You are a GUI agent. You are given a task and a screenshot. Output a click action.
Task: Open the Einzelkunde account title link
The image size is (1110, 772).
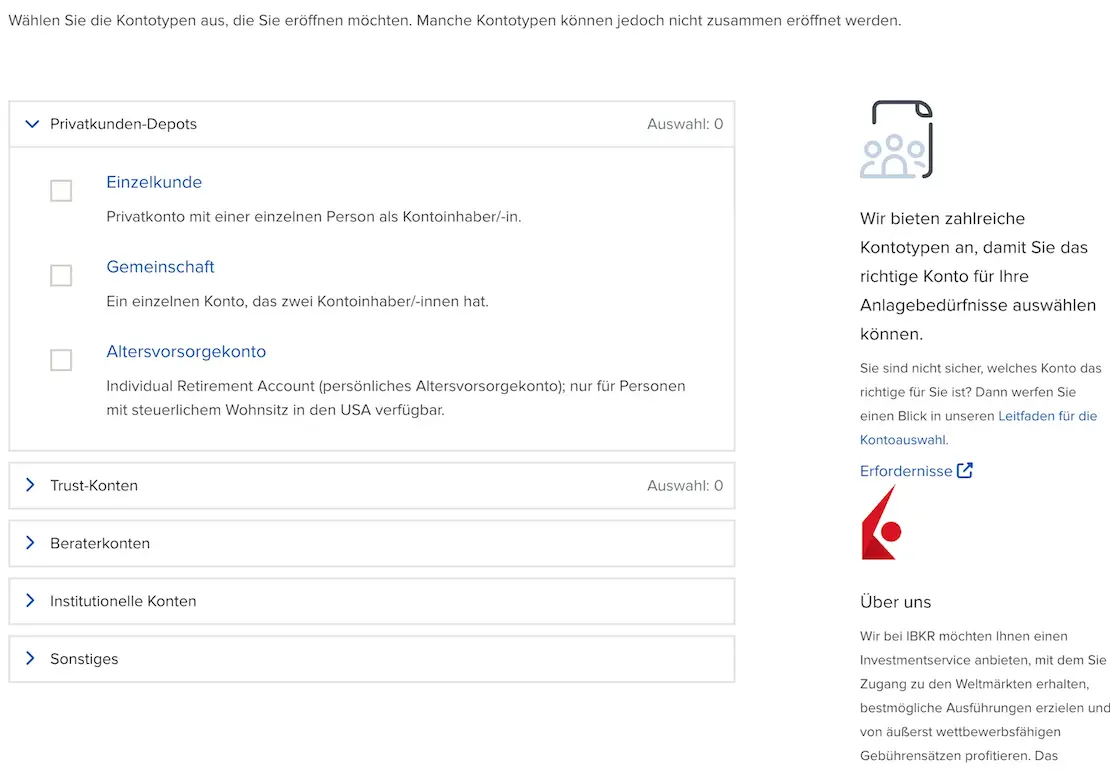pos(154,182)
